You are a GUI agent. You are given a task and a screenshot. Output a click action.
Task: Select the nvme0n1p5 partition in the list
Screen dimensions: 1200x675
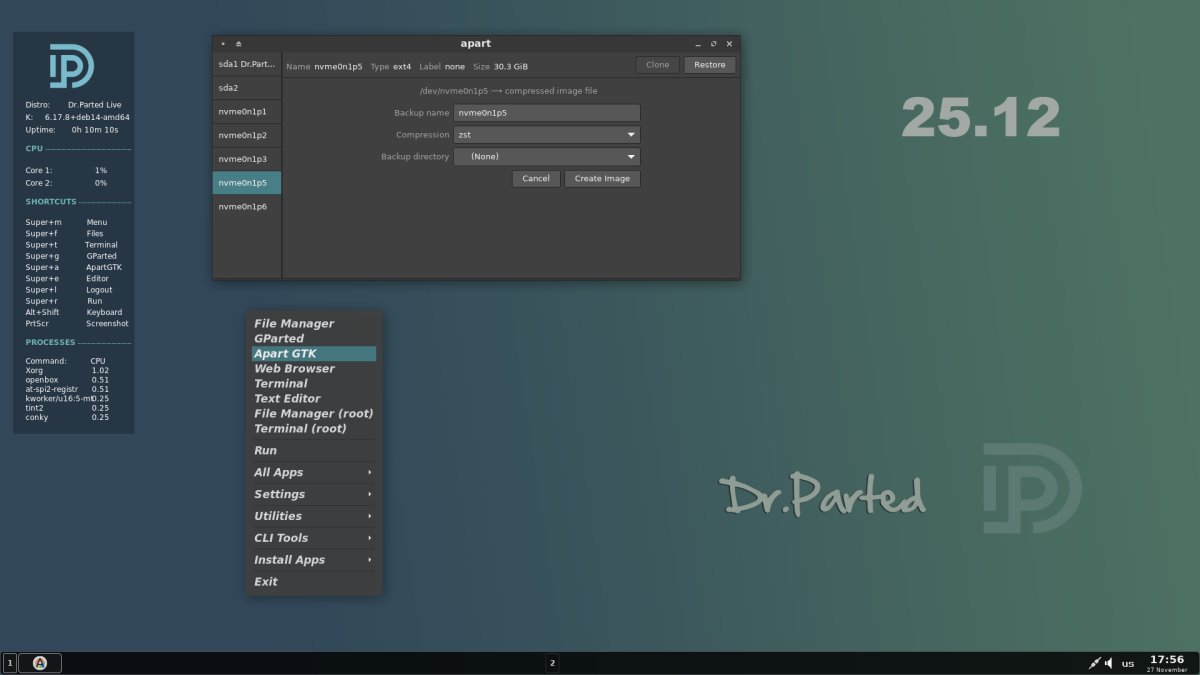point(247,183)
